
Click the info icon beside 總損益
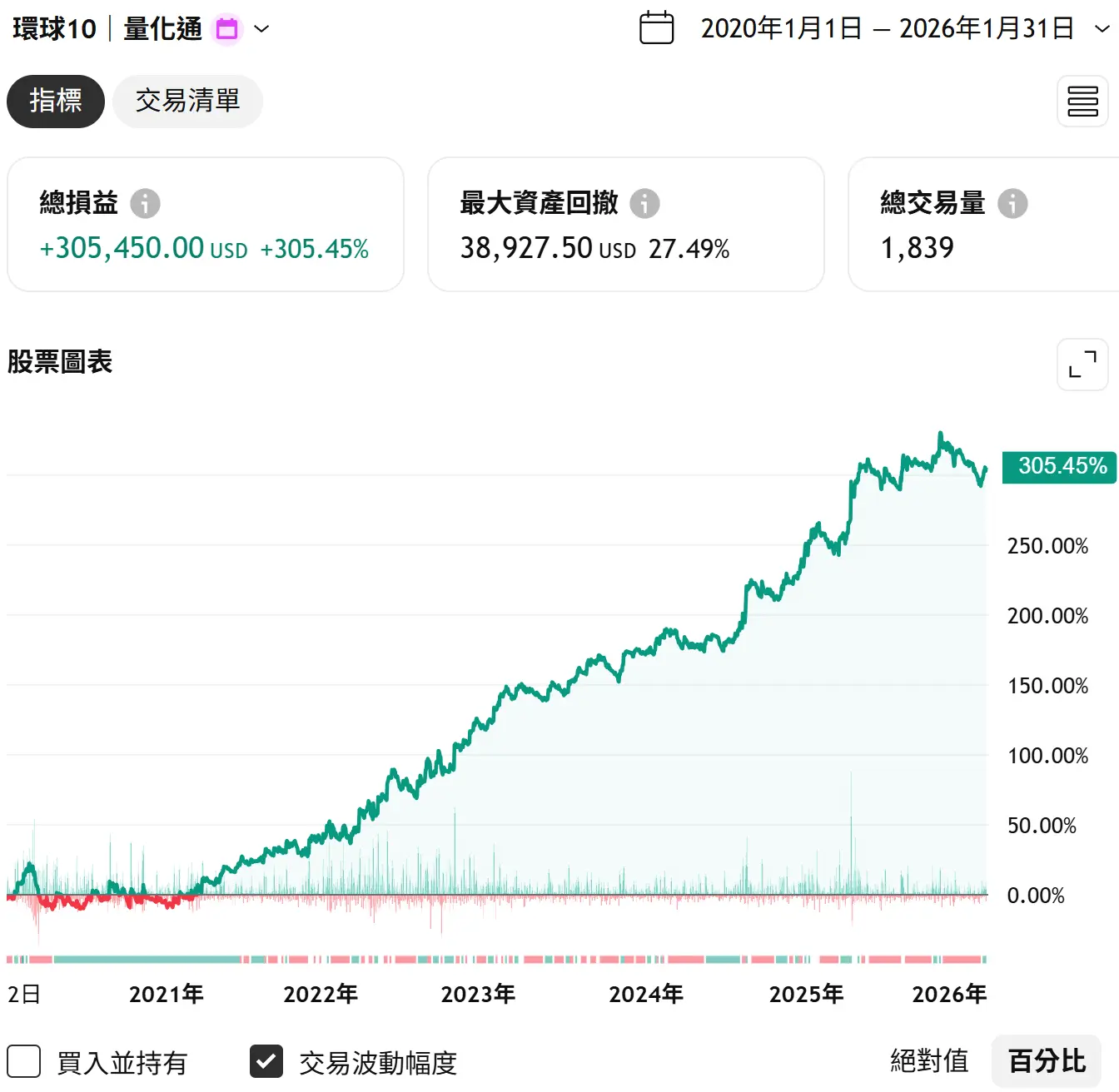pos(145,203)
